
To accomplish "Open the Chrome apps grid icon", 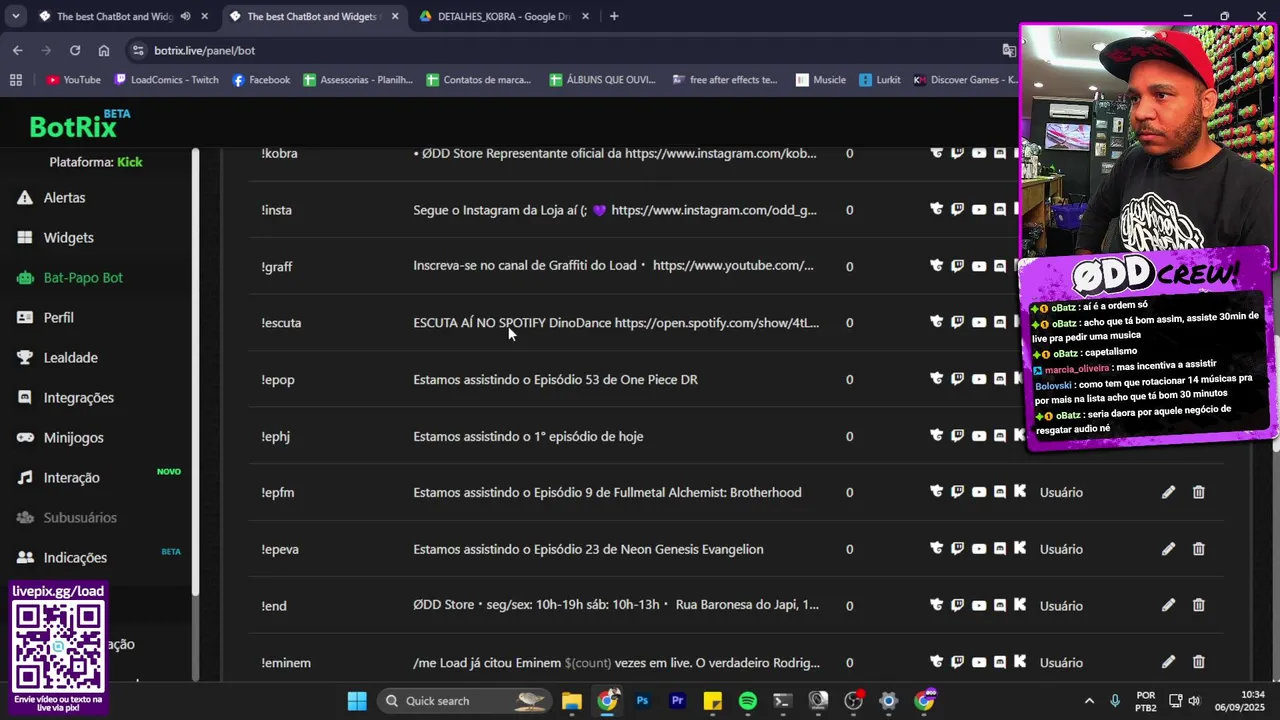I will [x=15, y=80].
